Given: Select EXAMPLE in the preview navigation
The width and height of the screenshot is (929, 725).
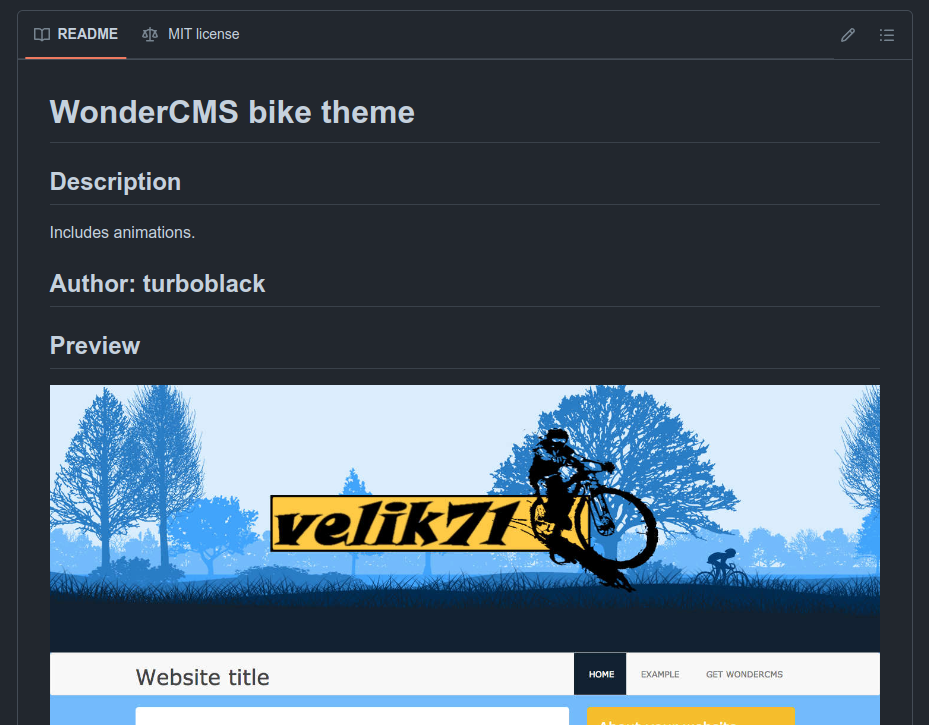Looking at the screenshot, I should click(x=660, y=674).
